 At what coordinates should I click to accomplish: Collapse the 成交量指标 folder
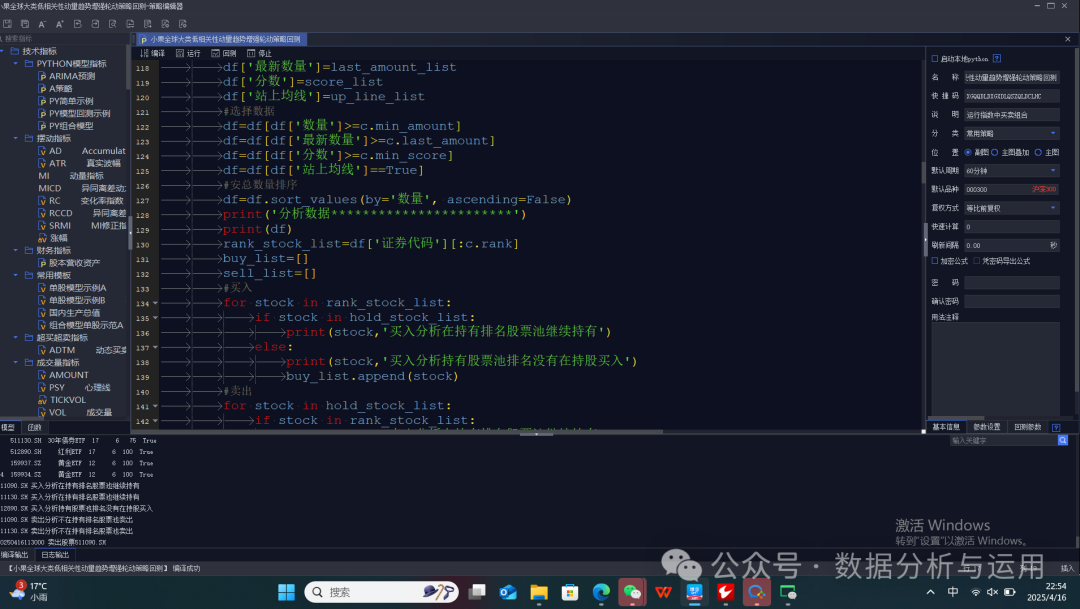(x=16, y=362)
